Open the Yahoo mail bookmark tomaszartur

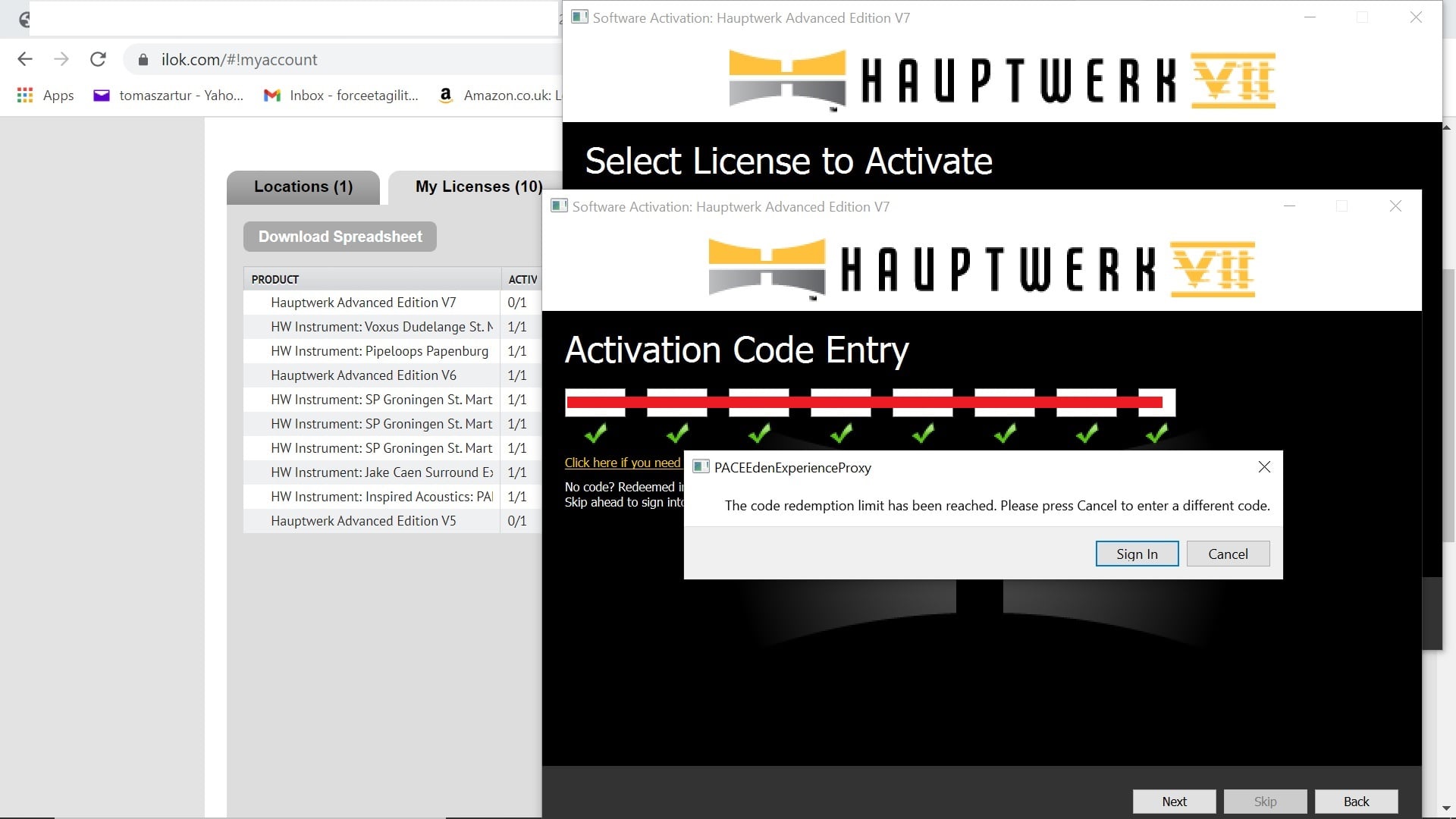(168, 95)
